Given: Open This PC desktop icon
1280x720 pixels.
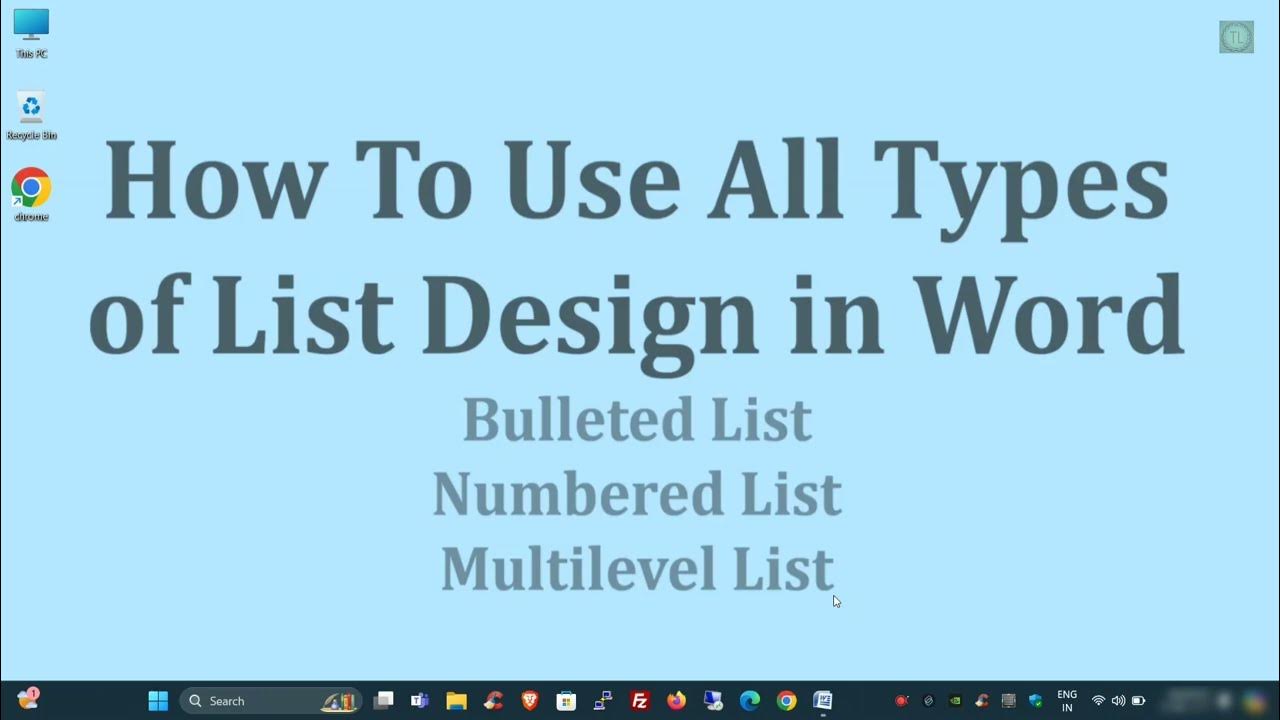Looking at the screenshot, I should tap(31, 32).
